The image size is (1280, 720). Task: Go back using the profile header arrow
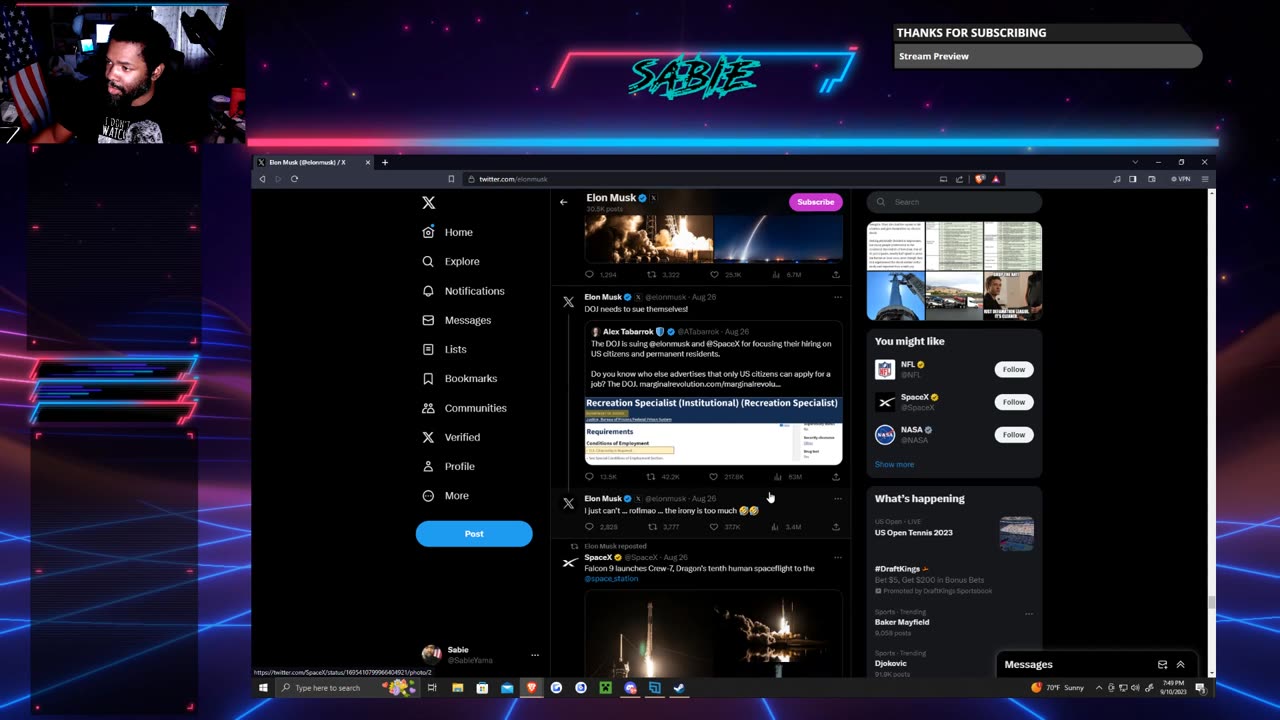click(563, 202)
